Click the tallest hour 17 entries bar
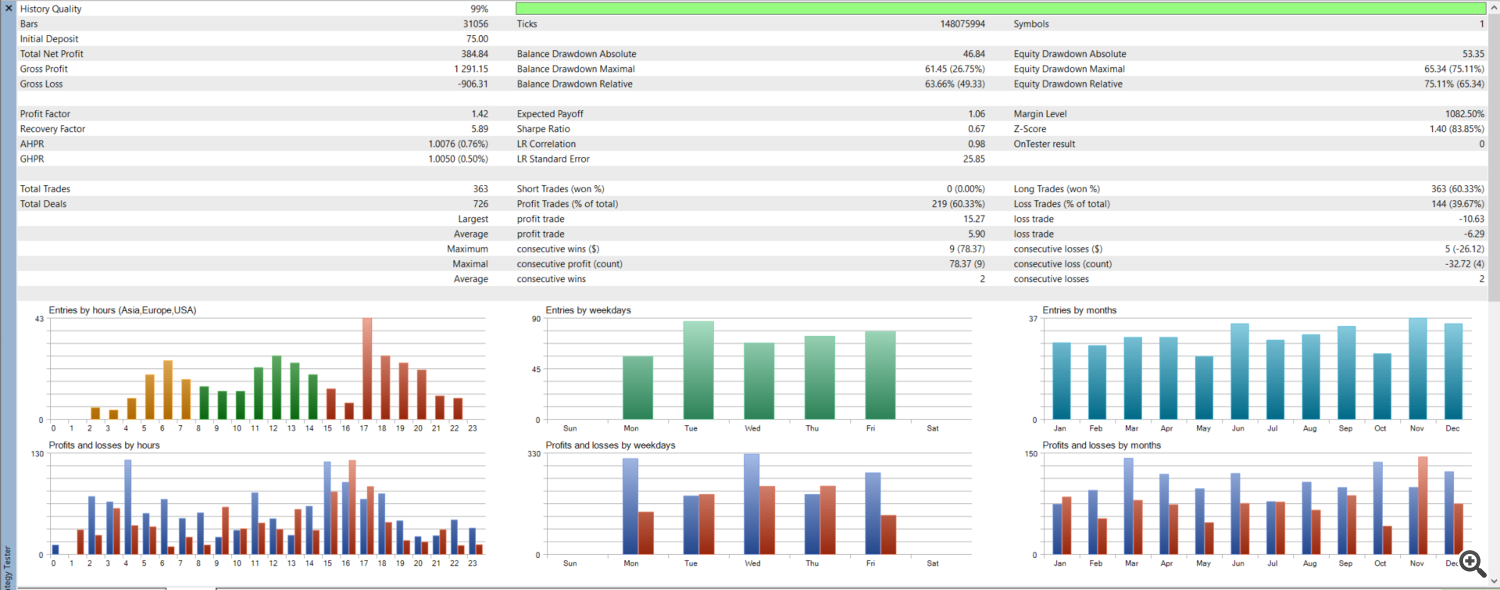Viewport: 1500px width, 590px height. (x=367, y=370)
